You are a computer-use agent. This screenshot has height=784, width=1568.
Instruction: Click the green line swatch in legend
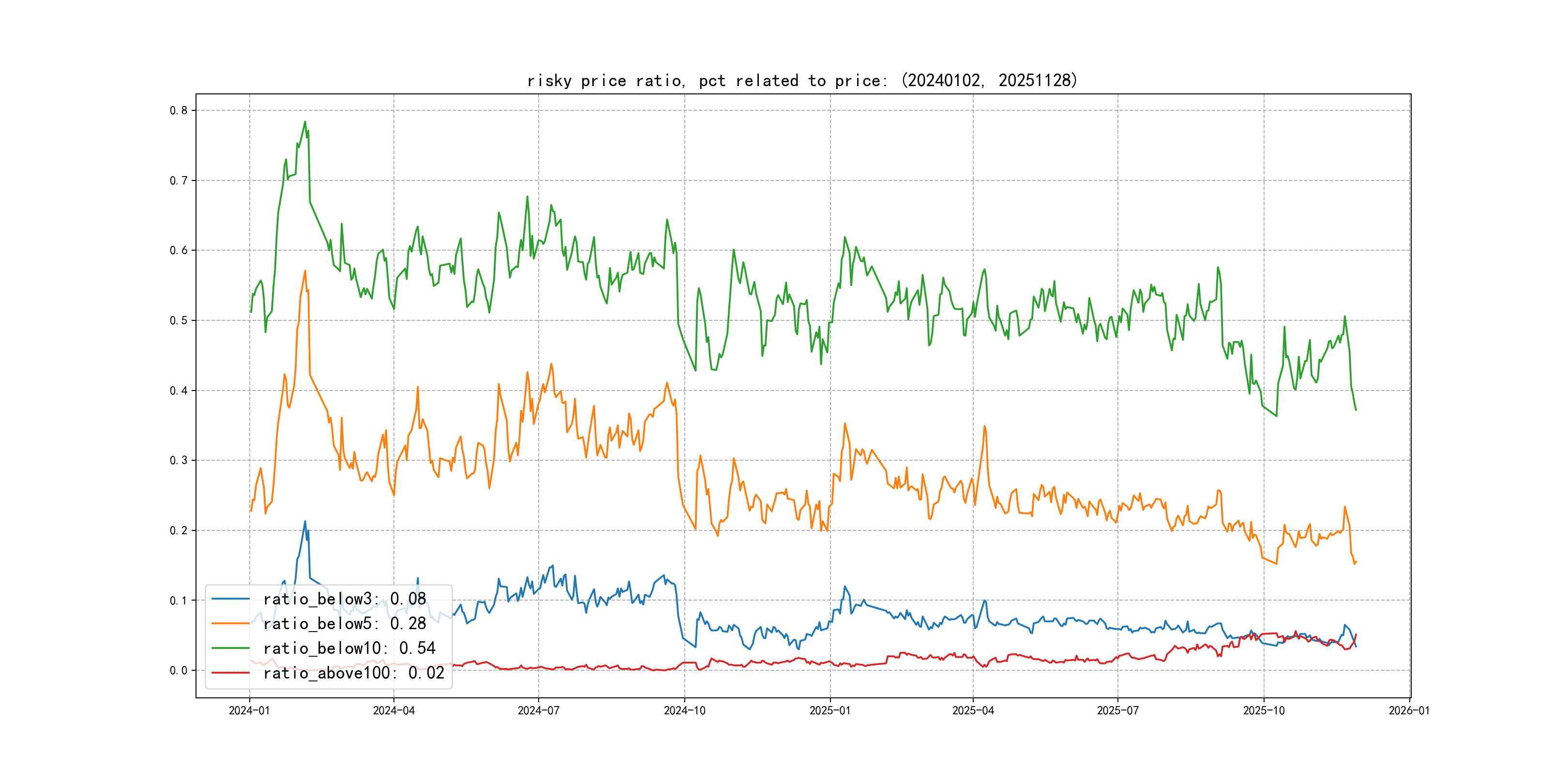tap(231, 648)
